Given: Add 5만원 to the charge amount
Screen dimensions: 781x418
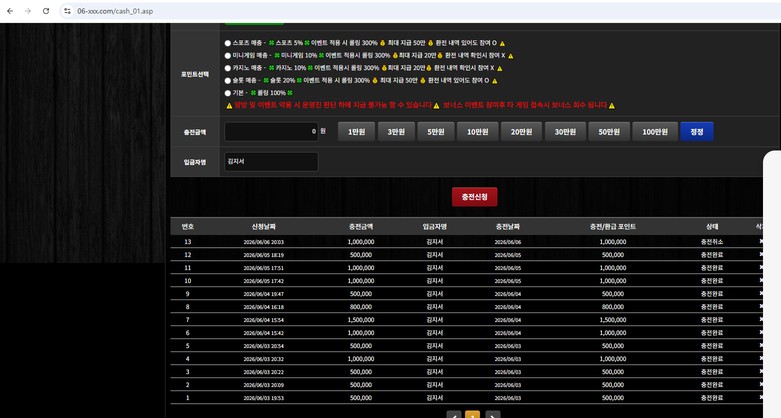Looking at the screenshot, I should tap(436, 132).
